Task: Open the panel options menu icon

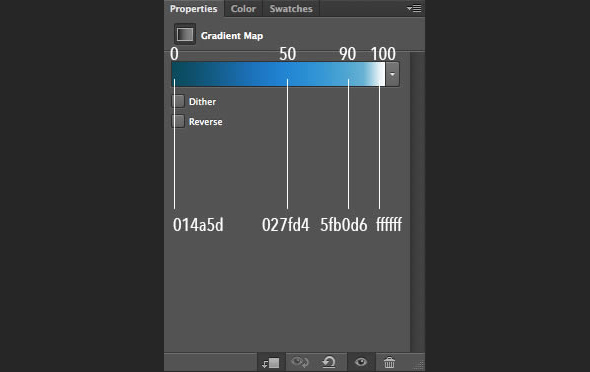Action: point(414,8)
